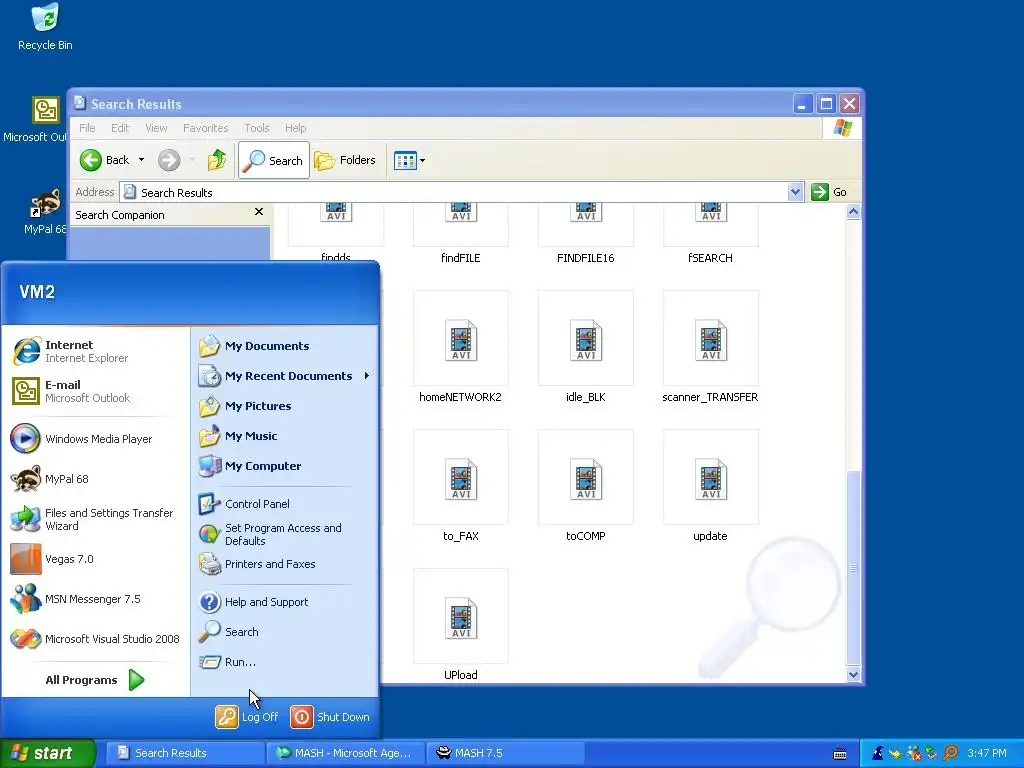
Task: Open Search from the Start menu
Action: 285,632
